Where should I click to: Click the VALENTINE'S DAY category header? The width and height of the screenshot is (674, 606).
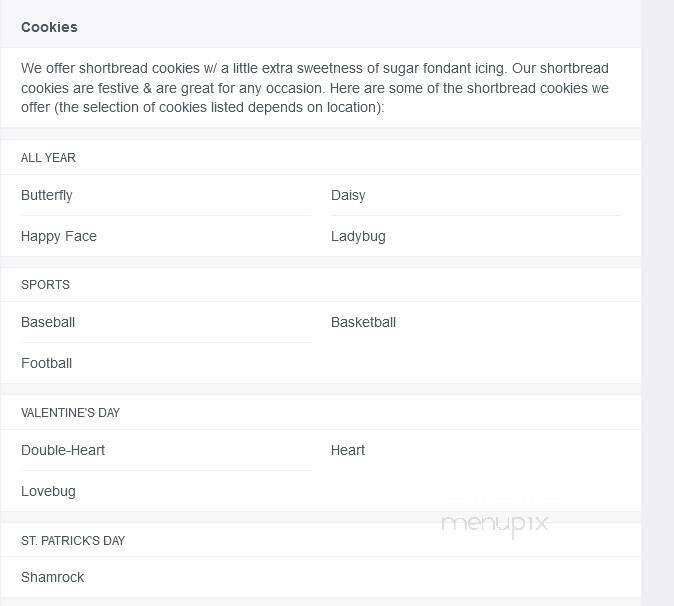70,413
